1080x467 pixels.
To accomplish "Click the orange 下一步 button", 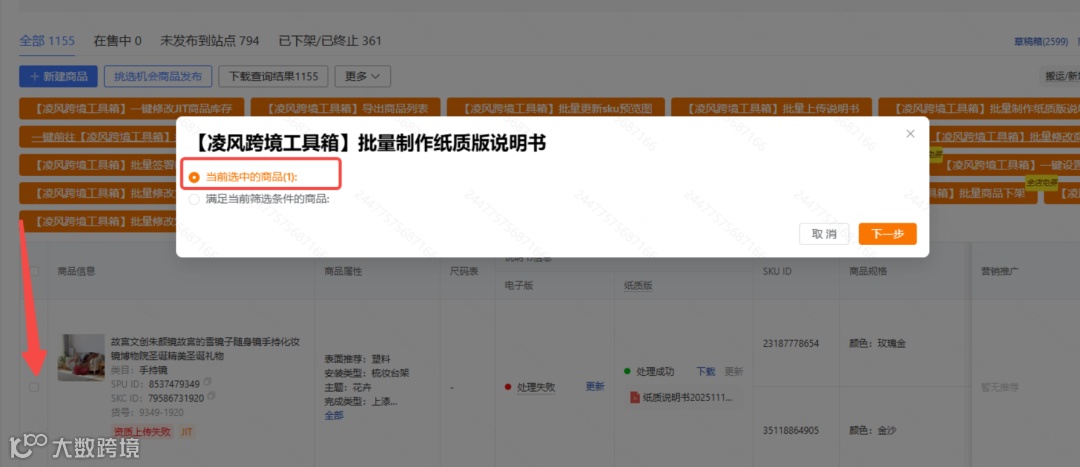I will [887, 234].
